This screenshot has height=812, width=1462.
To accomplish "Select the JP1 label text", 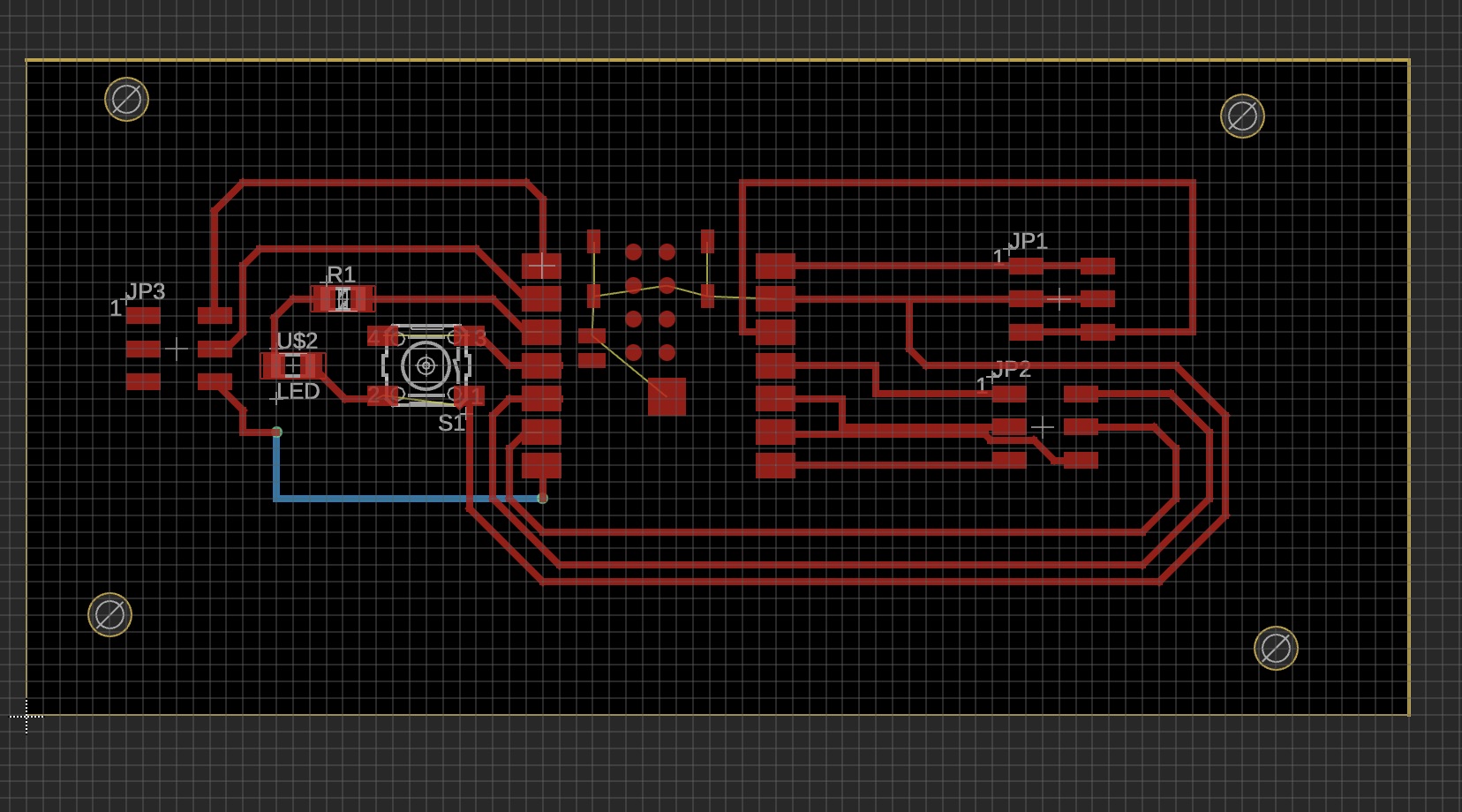I will coord(1028,241).
